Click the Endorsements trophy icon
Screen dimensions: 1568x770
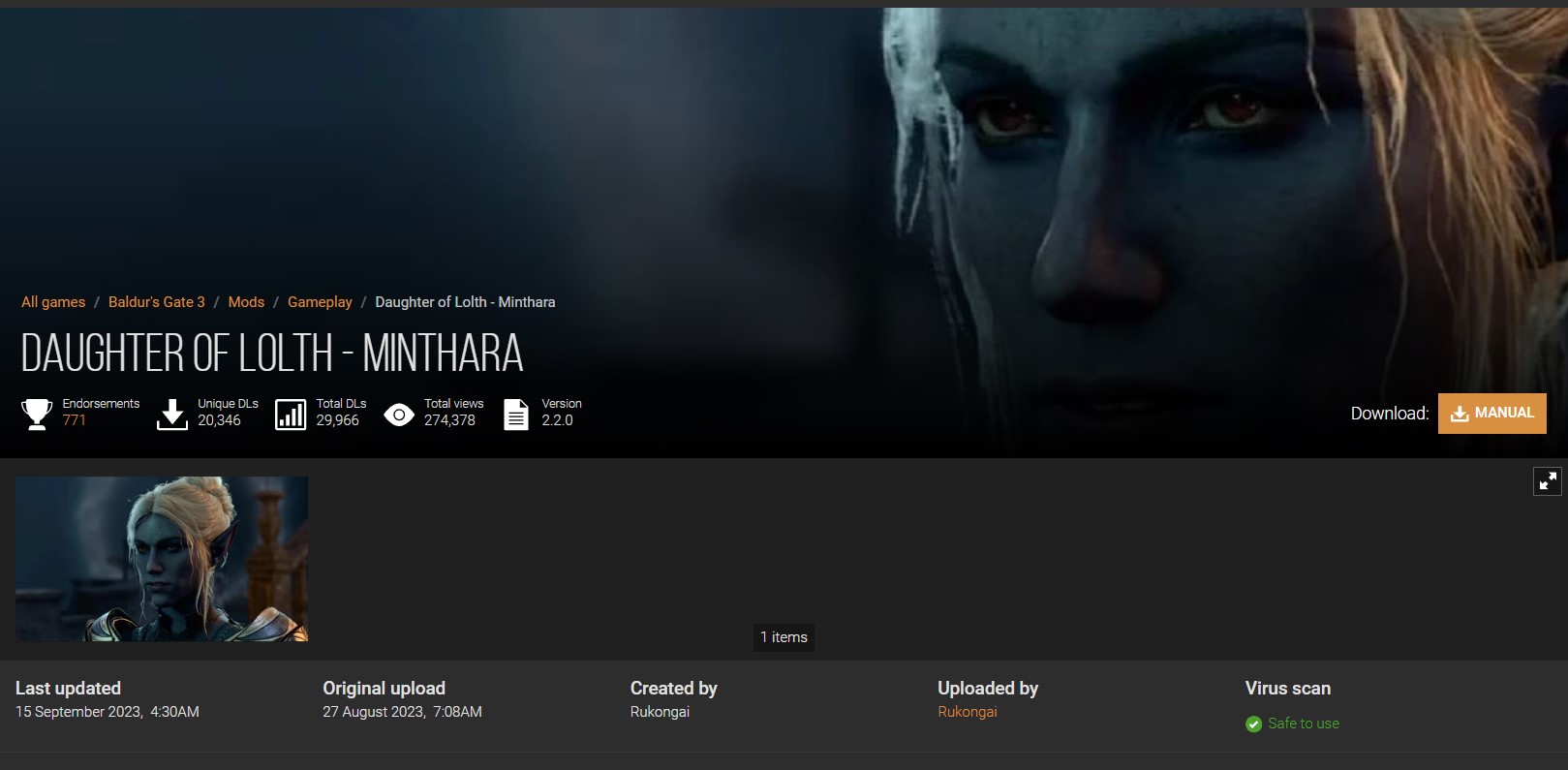click(x=37, y=414)
